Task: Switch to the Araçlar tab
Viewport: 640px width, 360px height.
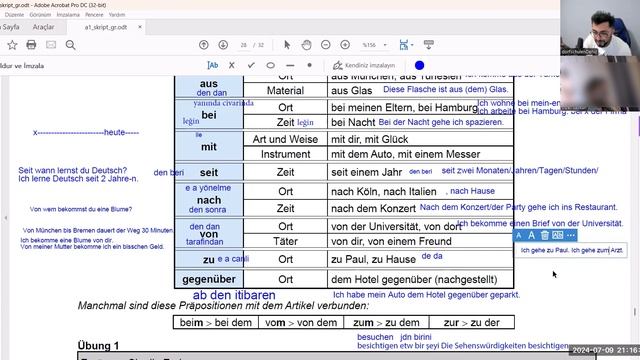Action: [43, 27]
